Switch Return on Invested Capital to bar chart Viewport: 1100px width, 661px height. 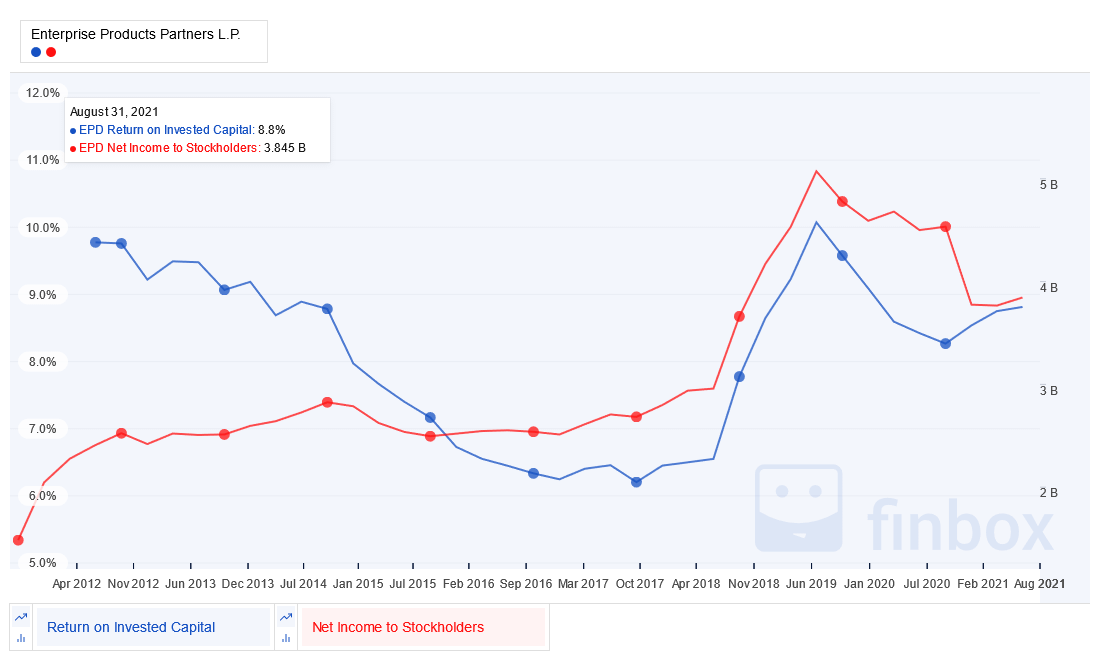click(21, 638)
